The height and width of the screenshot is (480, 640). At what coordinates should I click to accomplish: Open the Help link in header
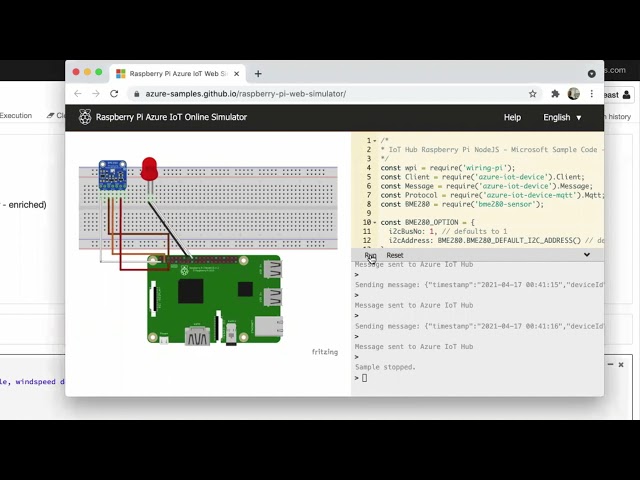(x=512, y=117)
